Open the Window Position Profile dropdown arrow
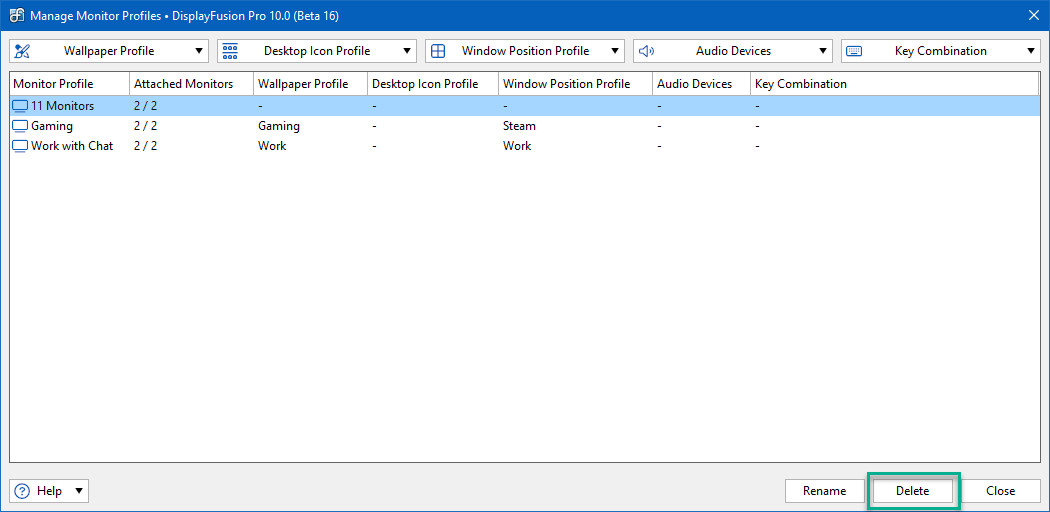 tap(614, 51)
